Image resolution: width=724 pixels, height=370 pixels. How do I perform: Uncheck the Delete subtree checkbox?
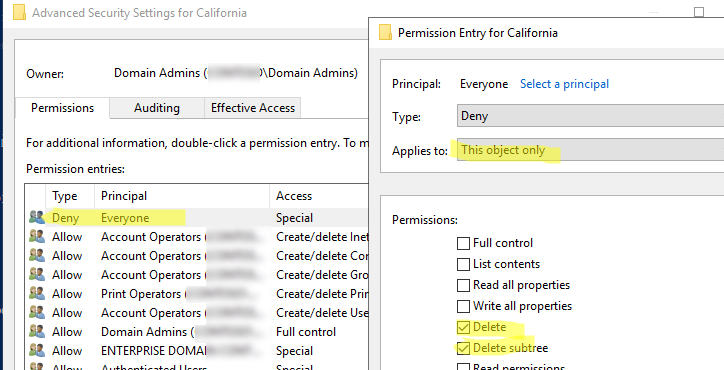click(463, 348)
